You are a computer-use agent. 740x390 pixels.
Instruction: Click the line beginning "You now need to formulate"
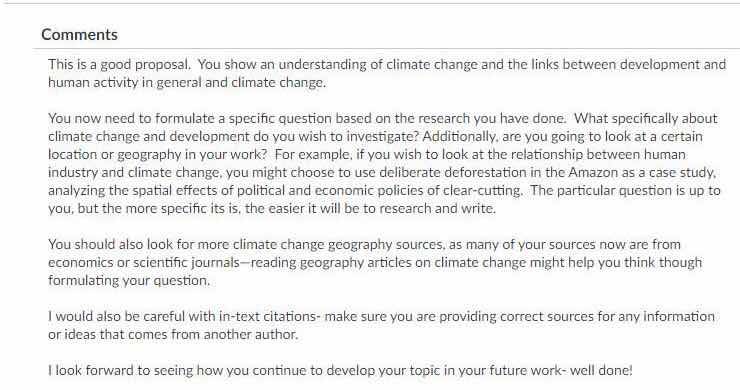[383, 118]
